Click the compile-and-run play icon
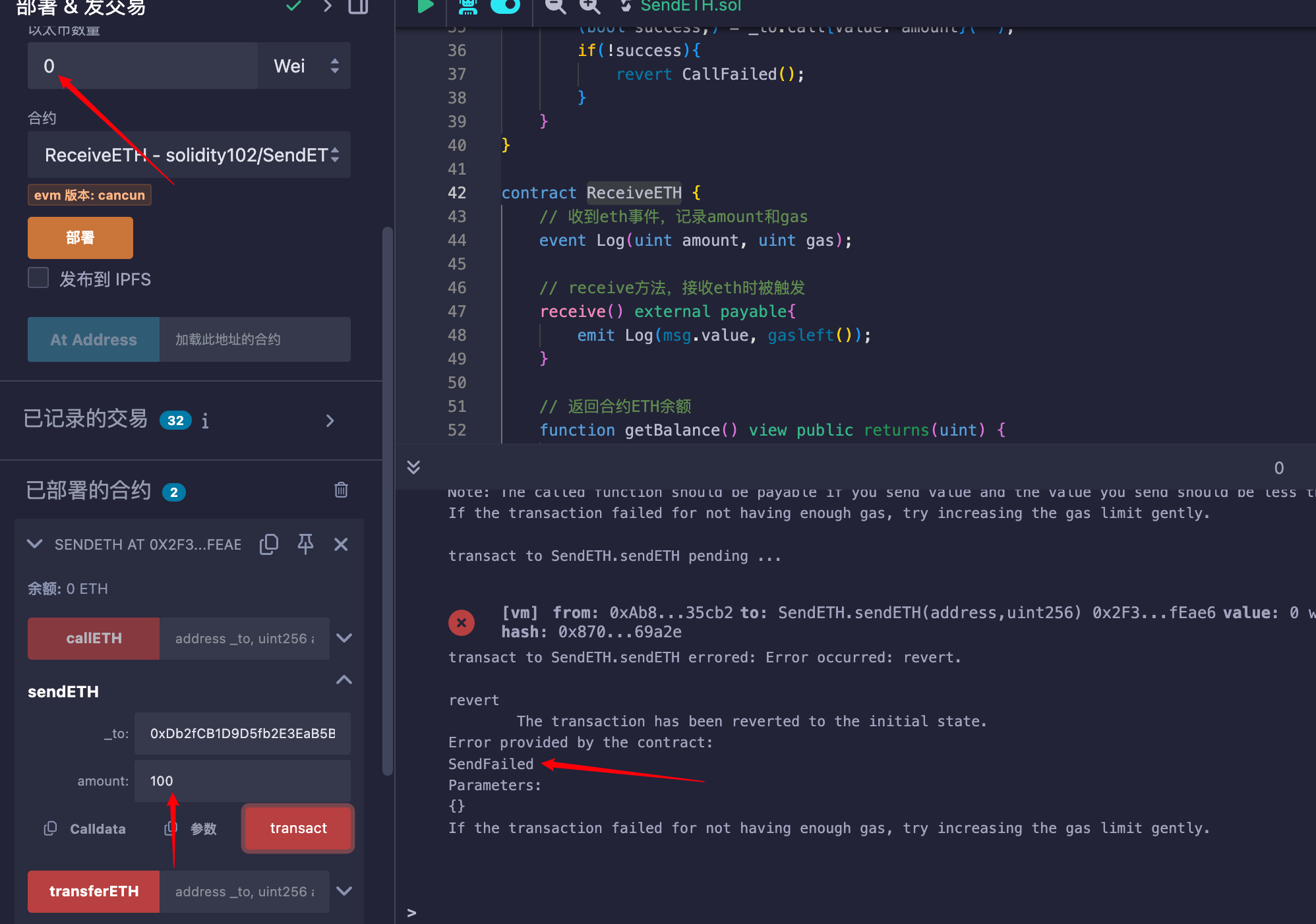The width and height of the screenshot is (1316, 924). 425,6
